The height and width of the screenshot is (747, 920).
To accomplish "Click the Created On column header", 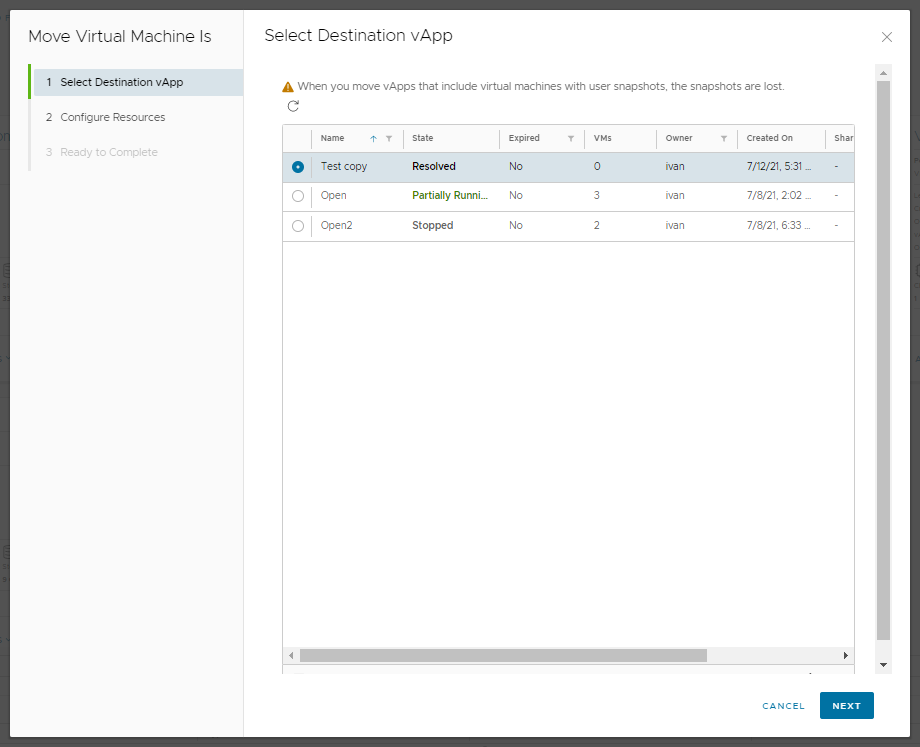I will click(770, 138).
